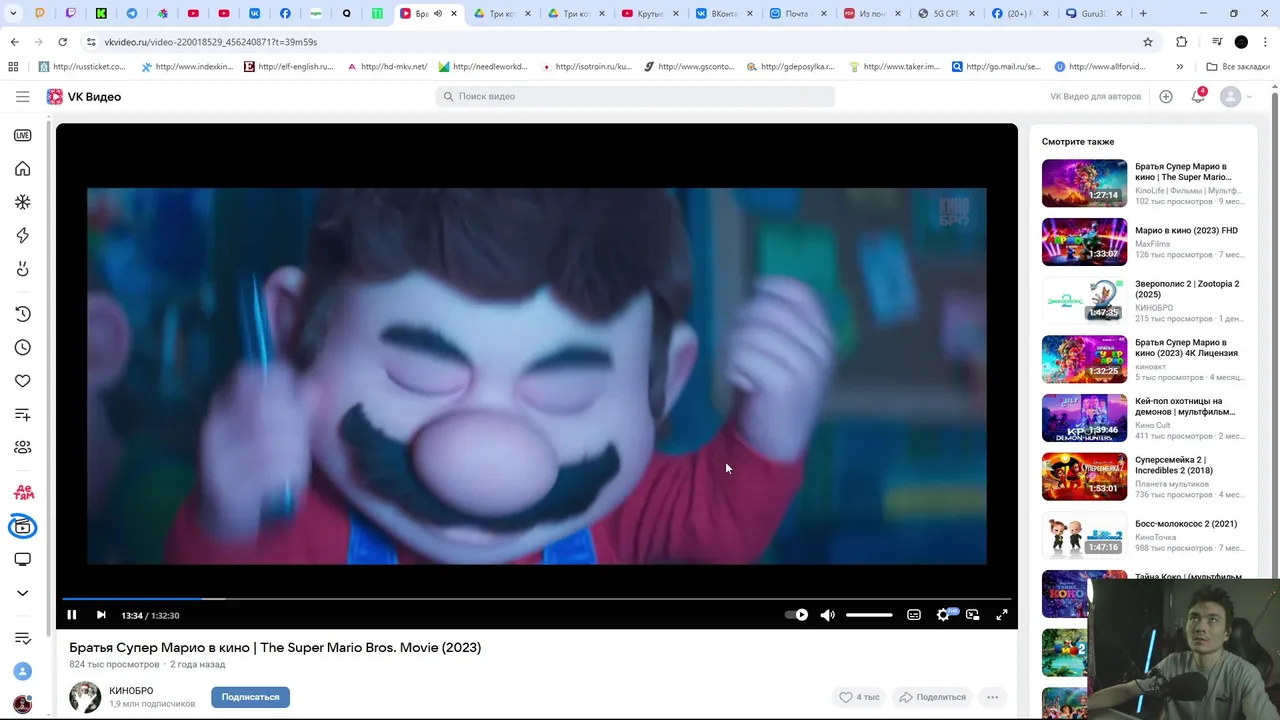The image size is (1280, 720).
Task: Mute the player volume speaker icon
Action: [827, 615]
